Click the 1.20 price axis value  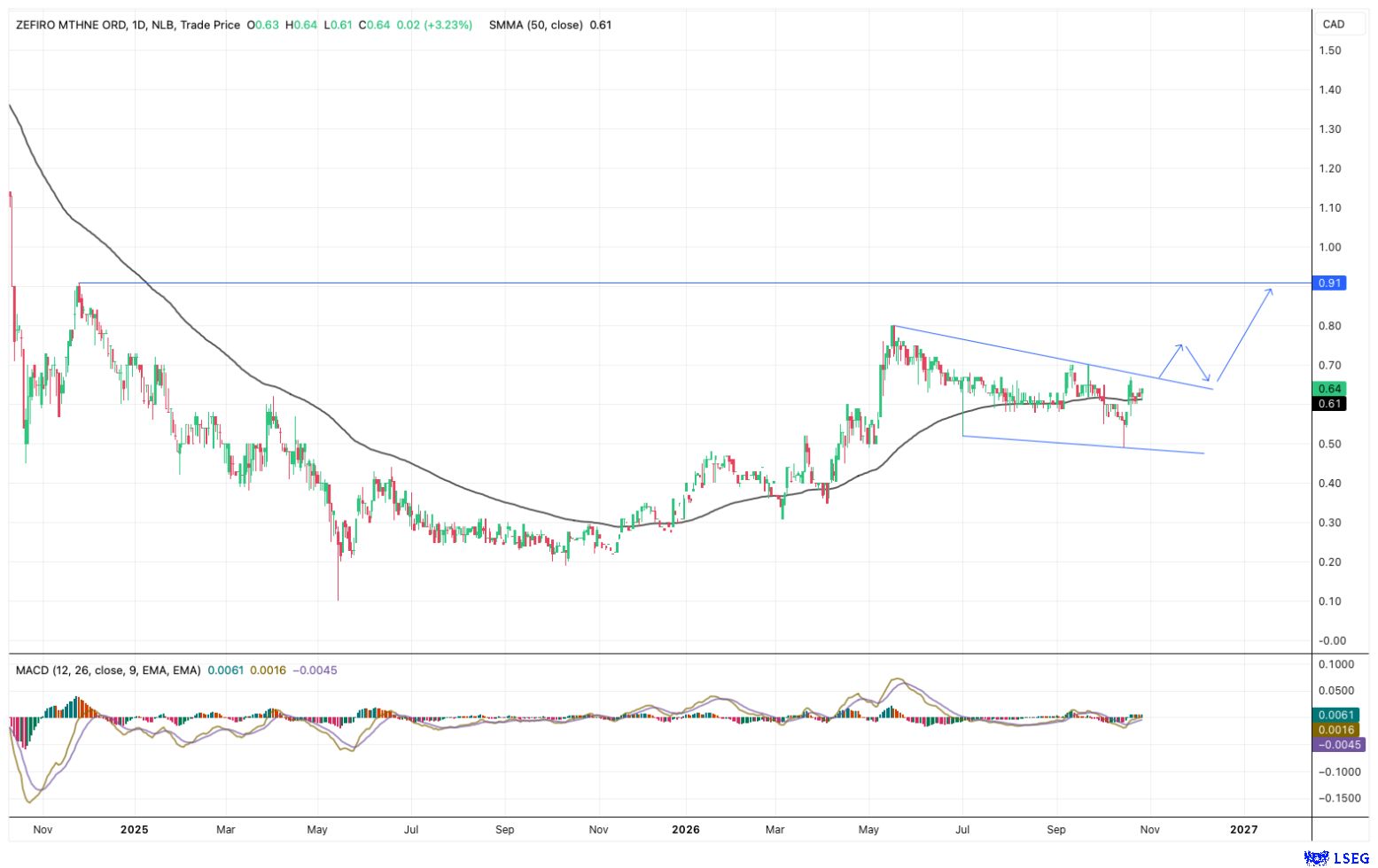(x=1329, y=168)
